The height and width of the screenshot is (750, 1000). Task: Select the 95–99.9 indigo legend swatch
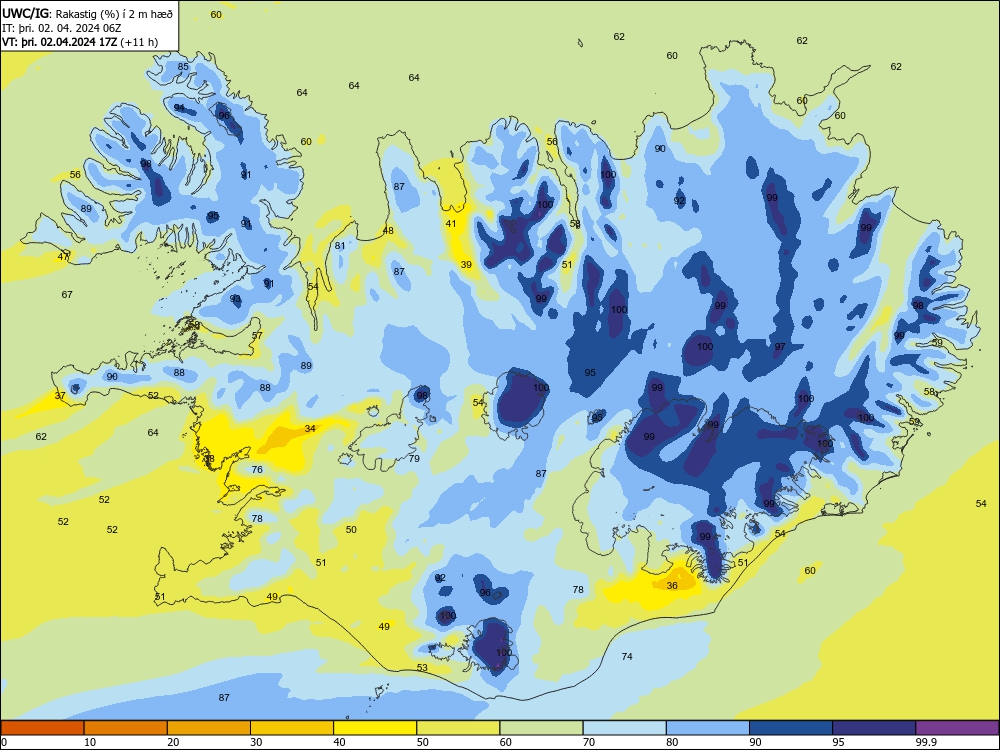874,728
